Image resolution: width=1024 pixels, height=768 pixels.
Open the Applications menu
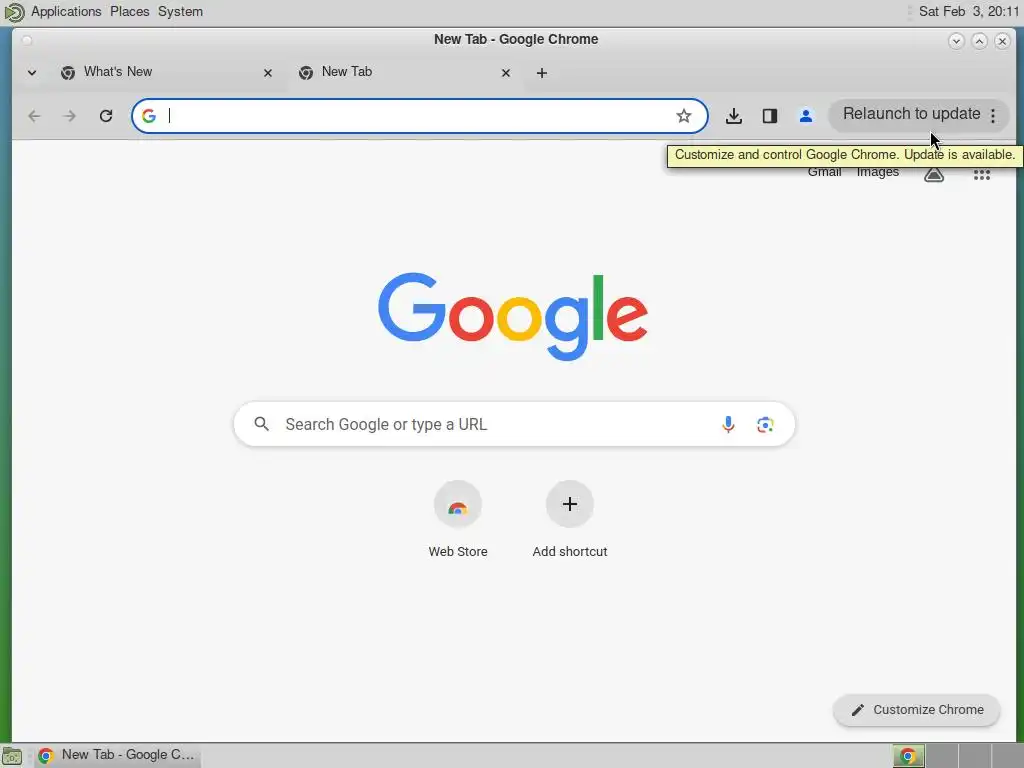(x=66, y=12)
